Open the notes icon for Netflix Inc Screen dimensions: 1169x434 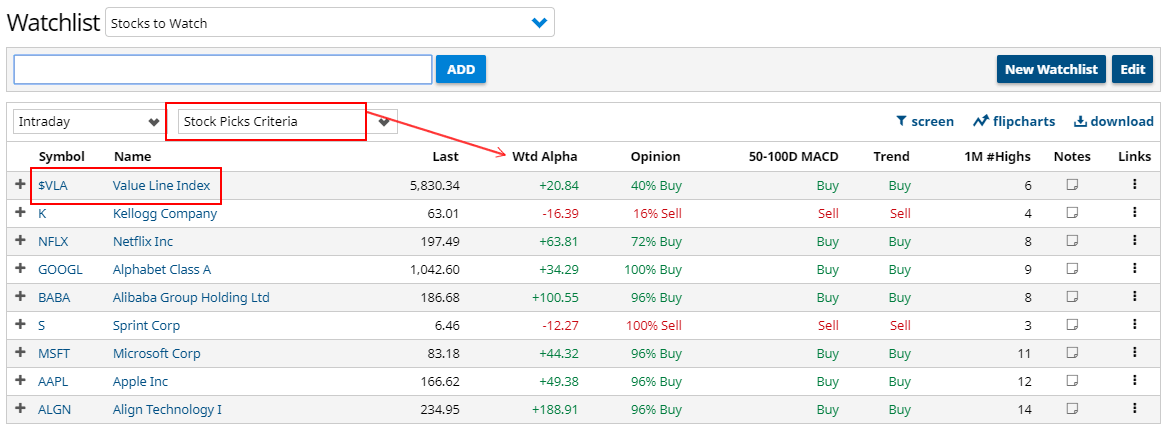click(1072, 241)
